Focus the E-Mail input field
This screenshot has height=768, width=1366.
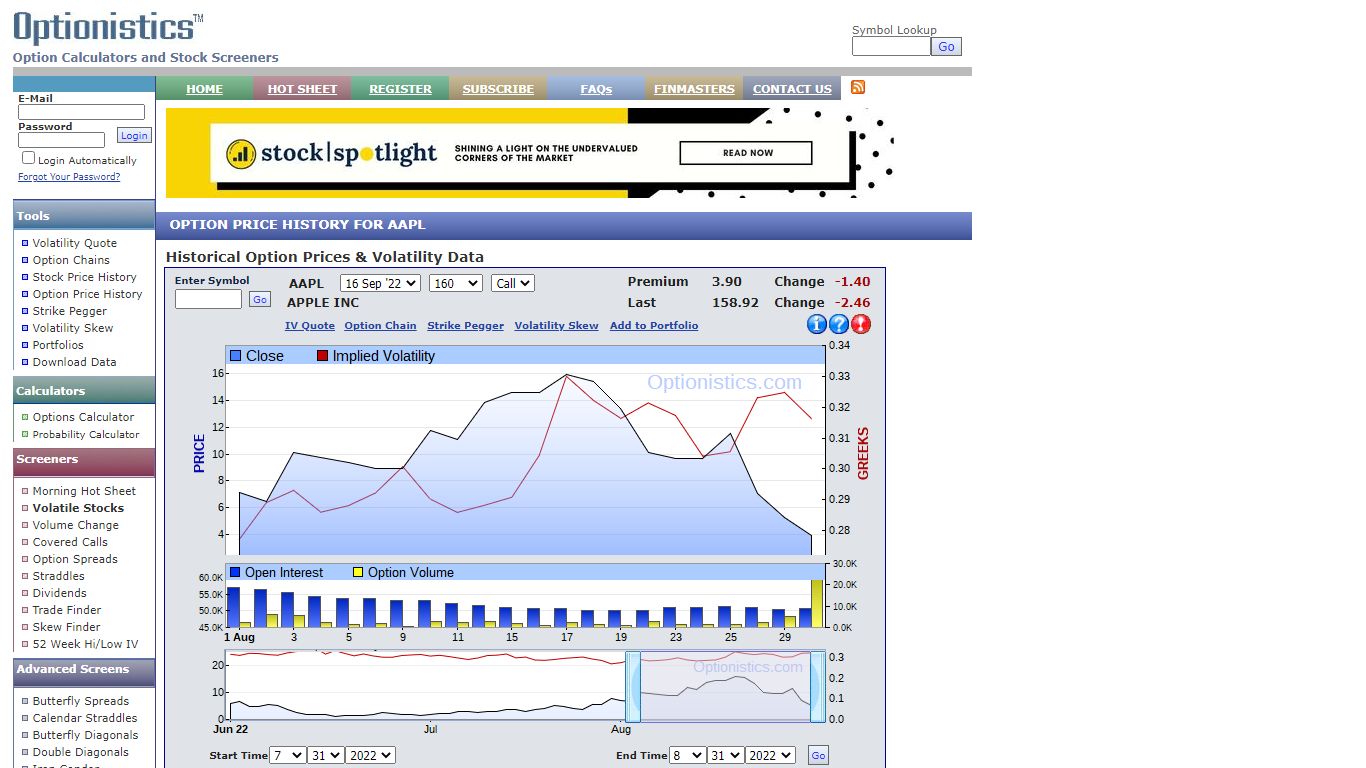(x=81, y=112)
